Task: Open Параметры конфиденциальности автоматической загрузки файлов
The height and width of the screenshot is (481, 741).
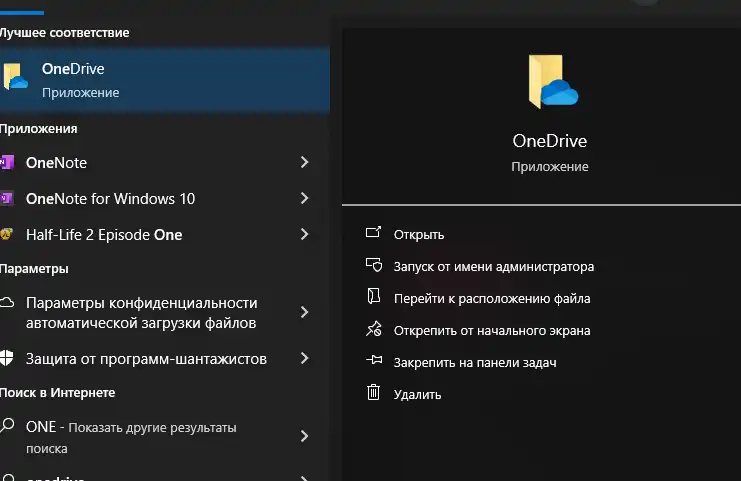Action: 142,313
